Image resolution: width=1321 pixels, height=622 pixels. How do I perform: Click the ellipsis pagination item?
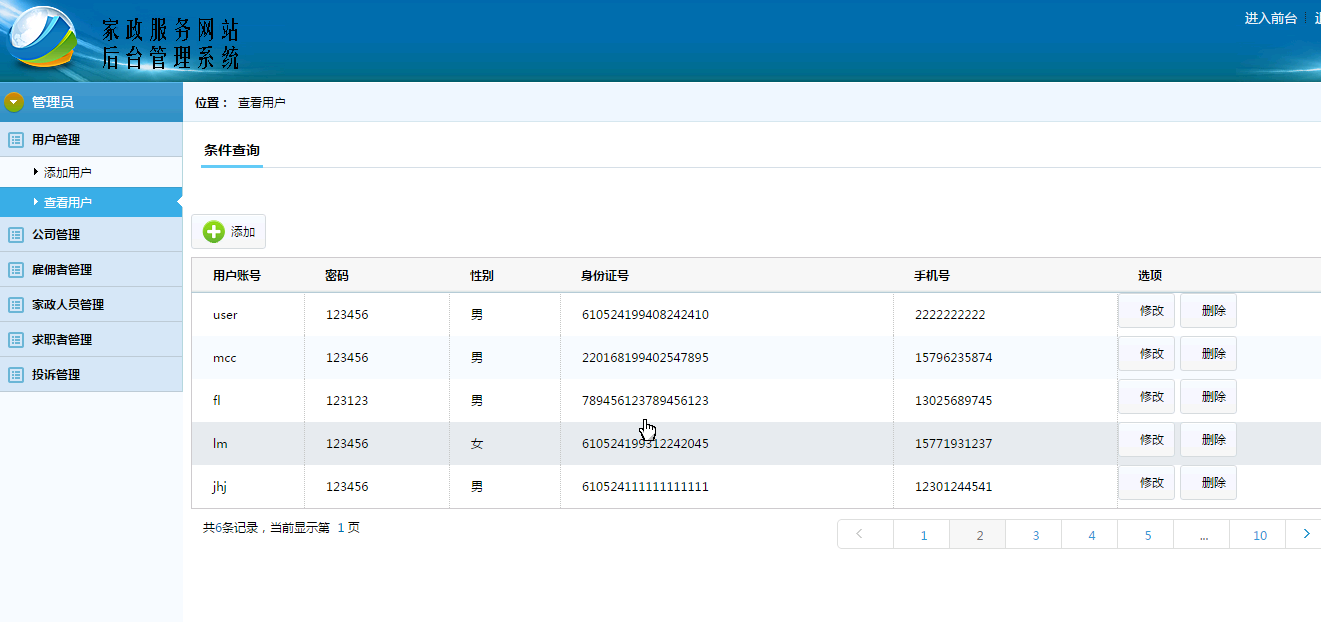click(x=1202, y=534)
